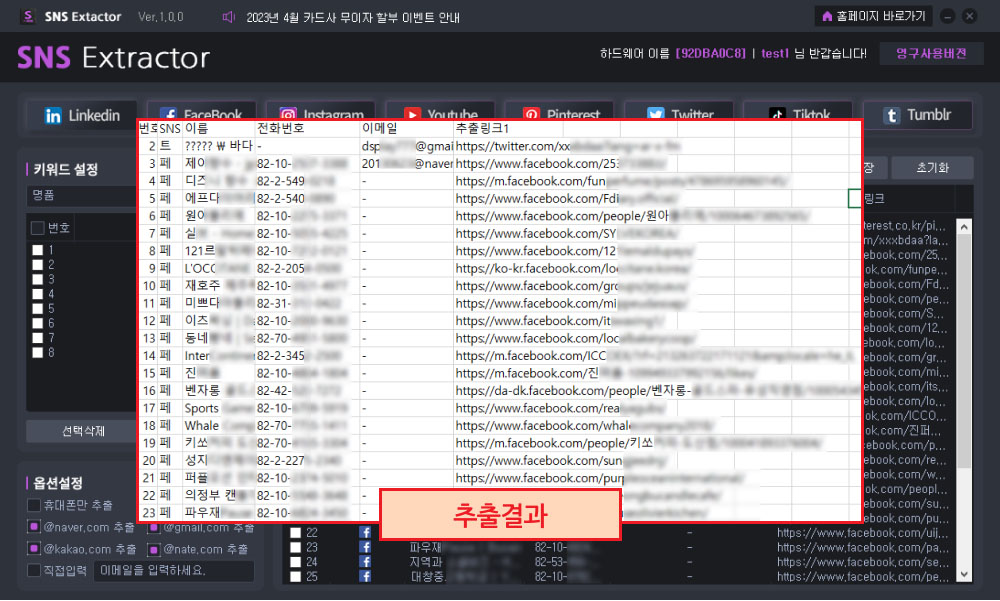Open 홈페이지 바로가기 link
This screenshot has height=601, width=1000.
pos(873,17)
